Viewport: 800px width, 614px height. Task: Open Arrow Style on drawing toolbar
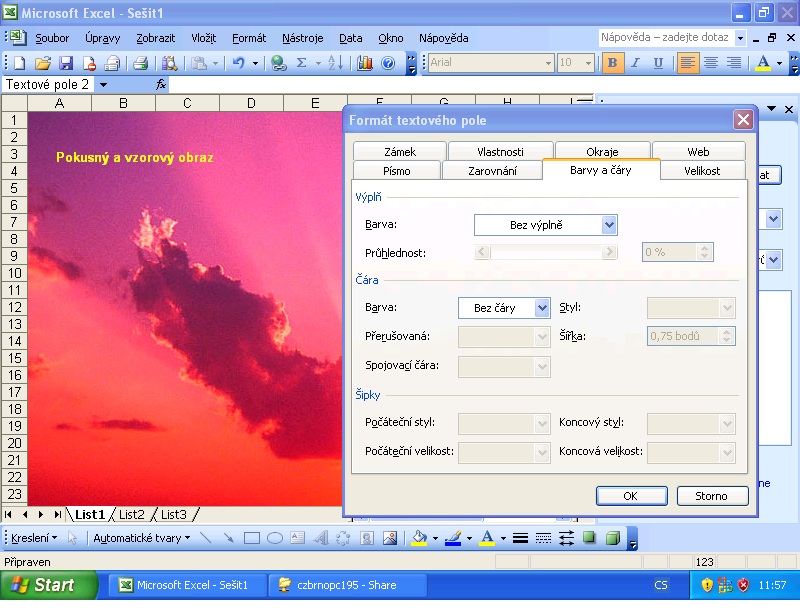pyautogui.click(x=566, y=538)
